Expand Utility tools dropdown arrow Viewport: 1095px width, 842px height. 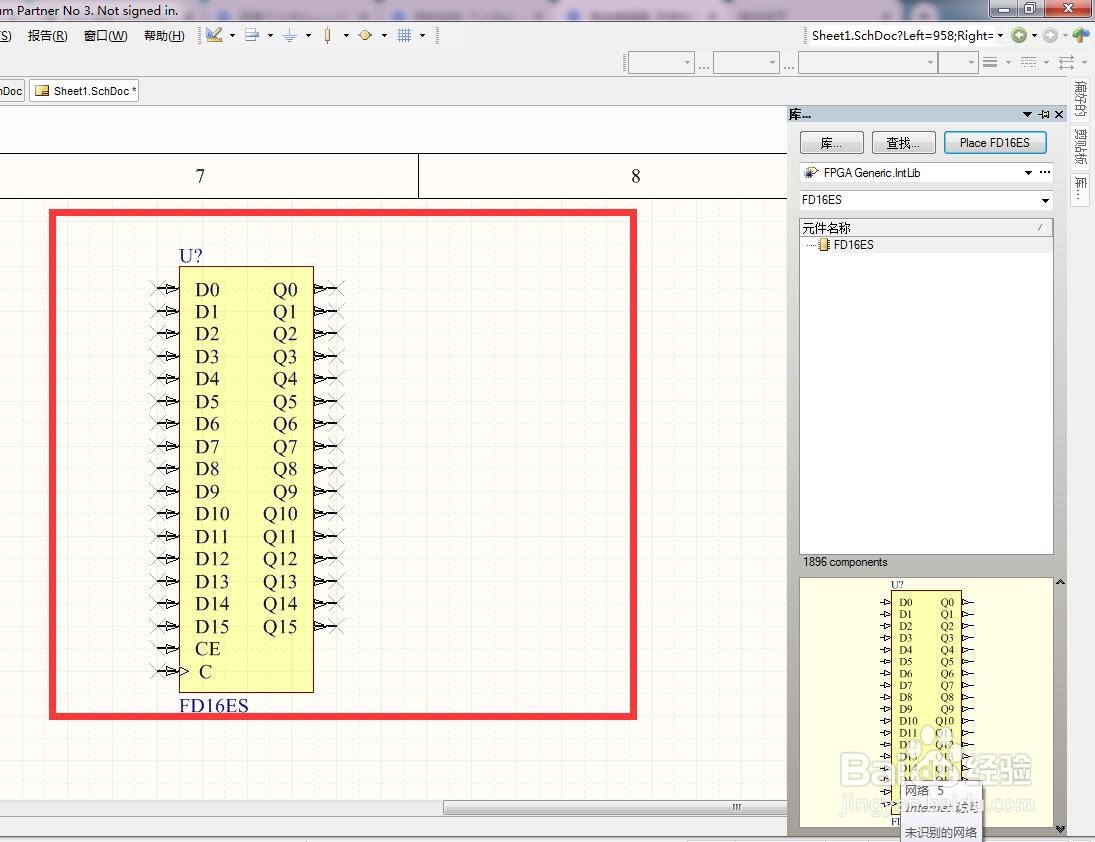pos(233,35)
